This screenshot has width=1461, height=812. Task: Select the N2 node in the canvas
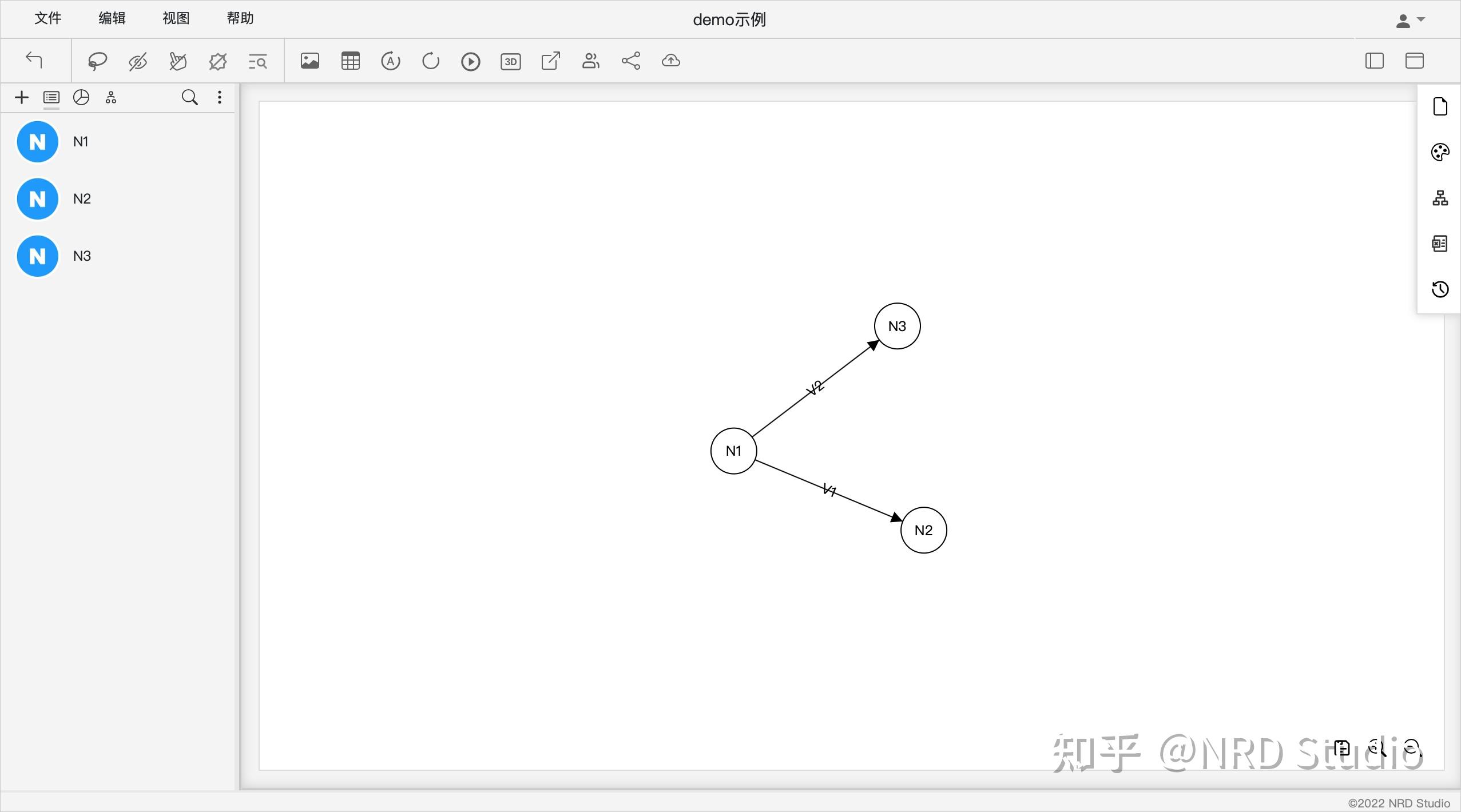[x=923, y=530]
